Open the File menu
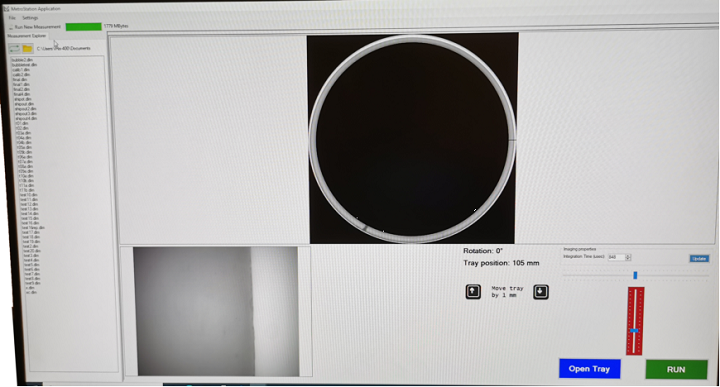This screenshot has height=387, width=720. pyautogui.click(x=12, y=18)
